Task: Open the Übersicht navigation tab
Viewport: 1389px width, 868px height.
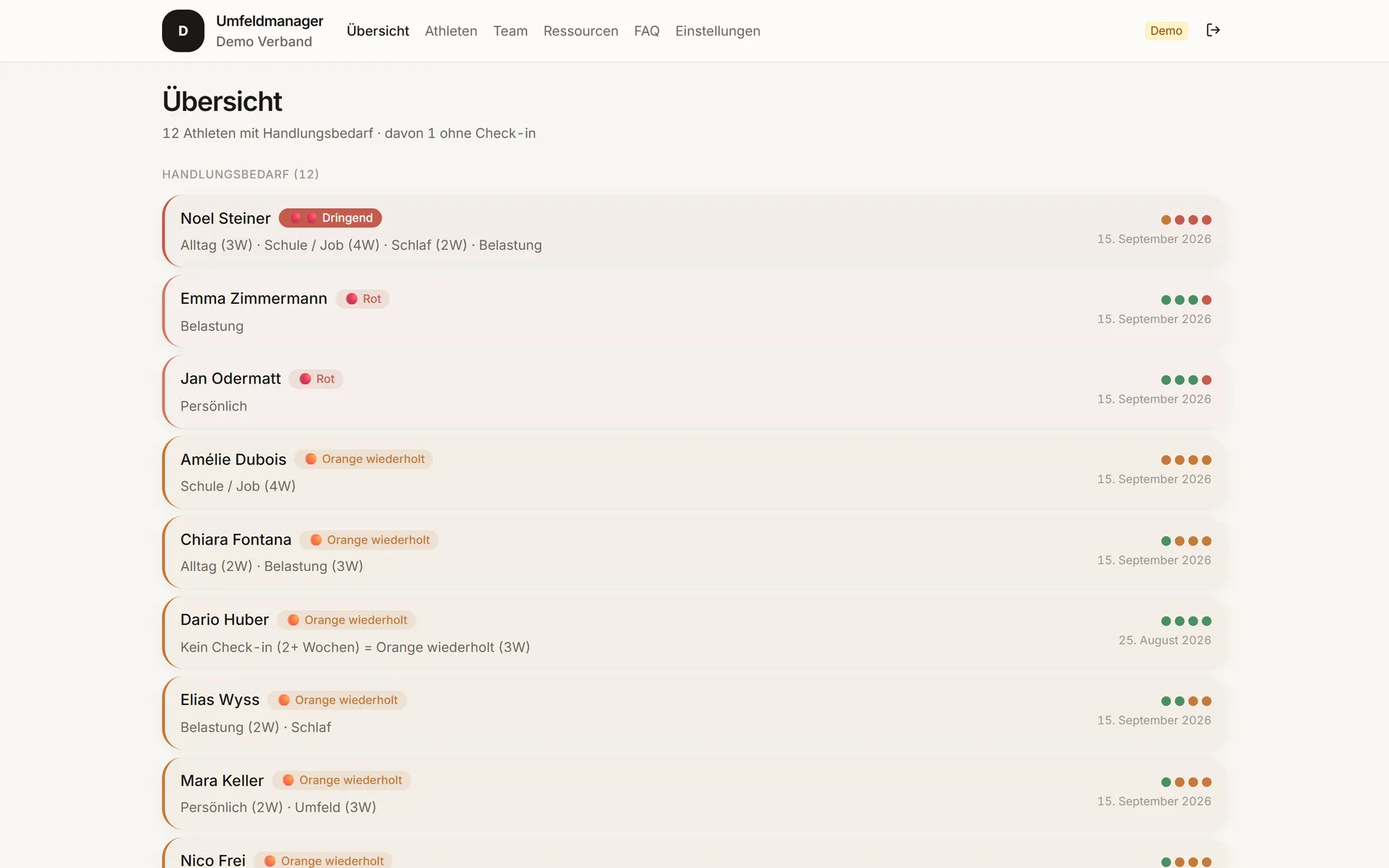Action: [378, 31]
